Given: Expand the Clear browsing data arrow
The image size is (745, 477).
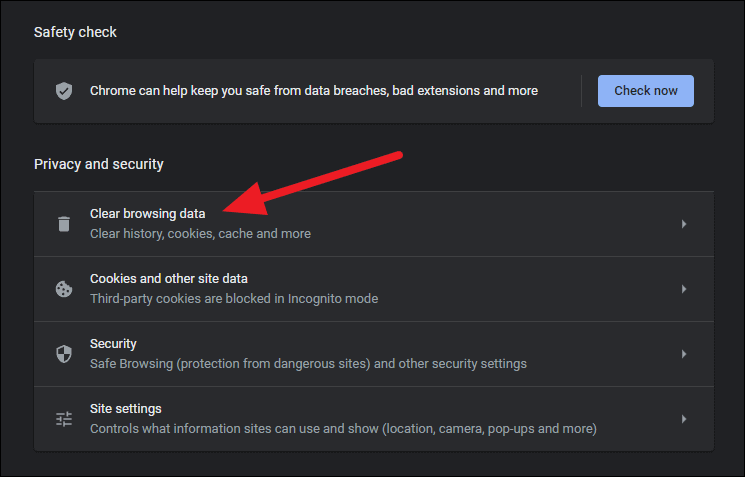Looking at the screenshot, I should coord(684,224).
